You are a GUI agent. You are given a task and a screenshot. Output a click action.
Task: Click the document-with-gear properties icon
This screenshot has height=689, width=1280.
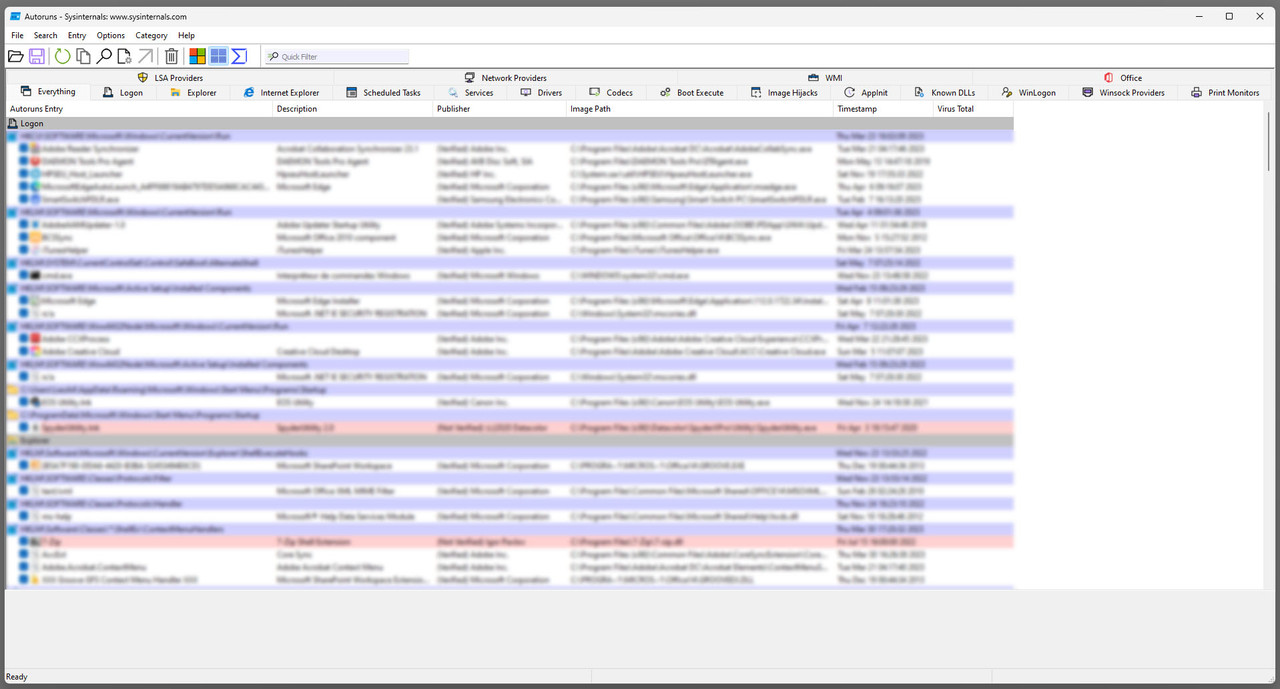pyautogui.click(x=124, y=56)
